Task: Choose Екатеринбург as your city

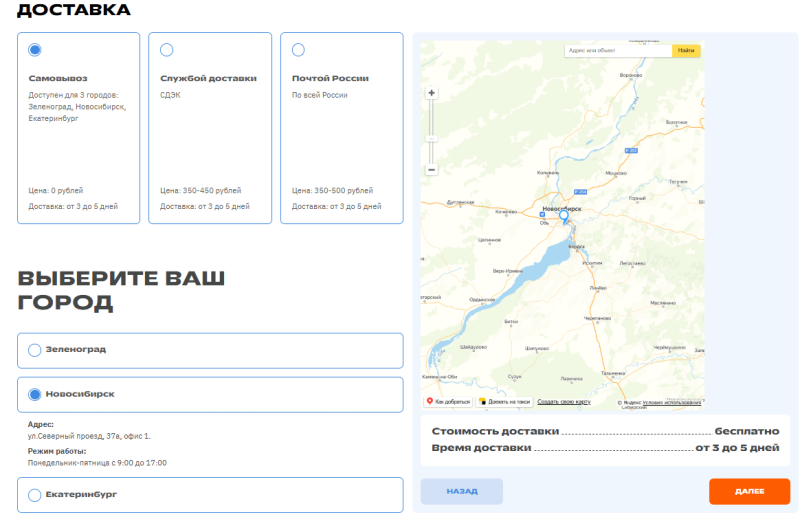Action: click(35, 494)
